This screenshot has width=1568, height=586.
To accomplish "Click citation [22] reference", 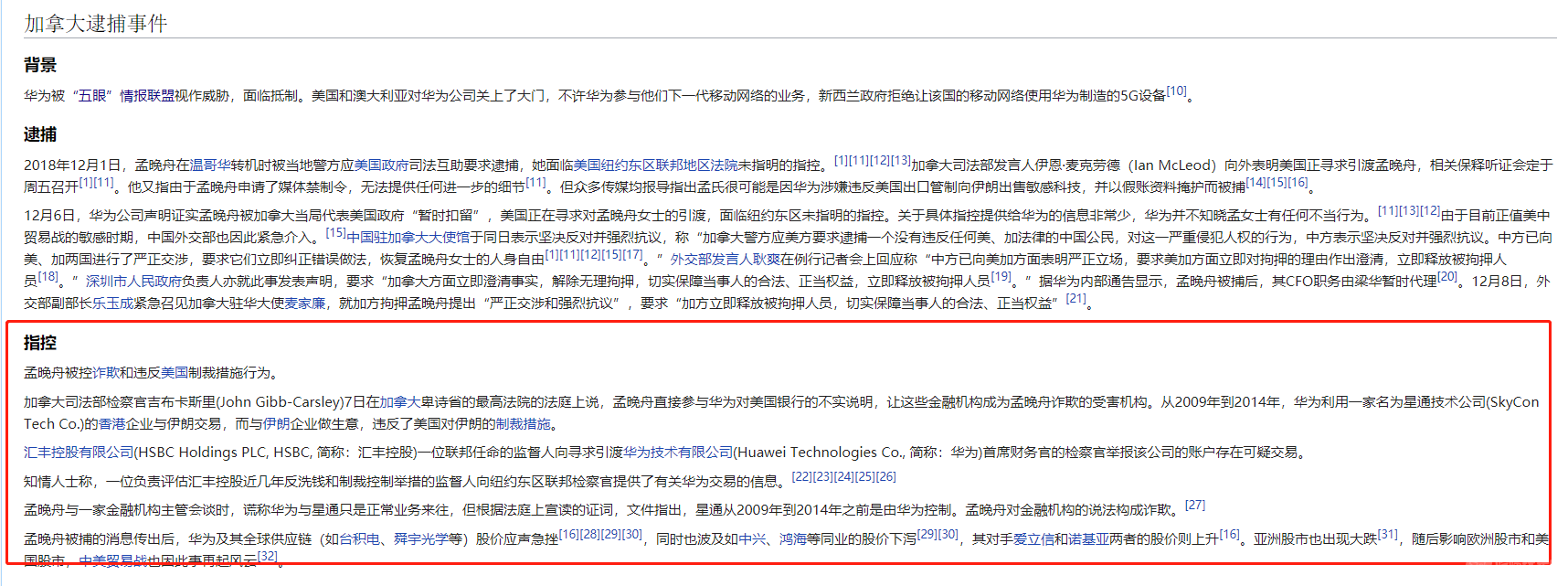I will click(x=801, y=476).
